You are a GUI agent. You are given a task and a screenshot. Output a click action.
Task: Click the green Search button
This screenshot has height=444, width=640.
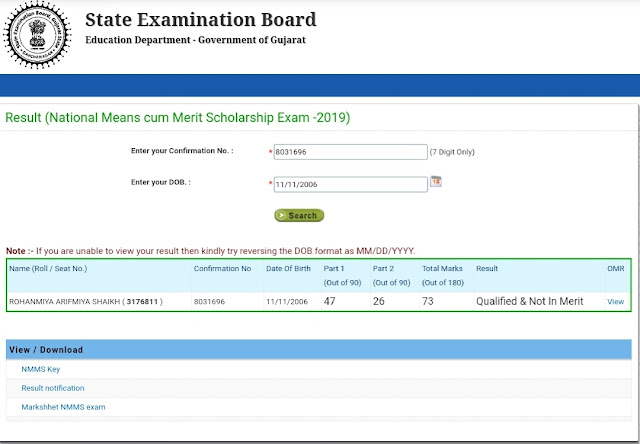coord(299,215)
